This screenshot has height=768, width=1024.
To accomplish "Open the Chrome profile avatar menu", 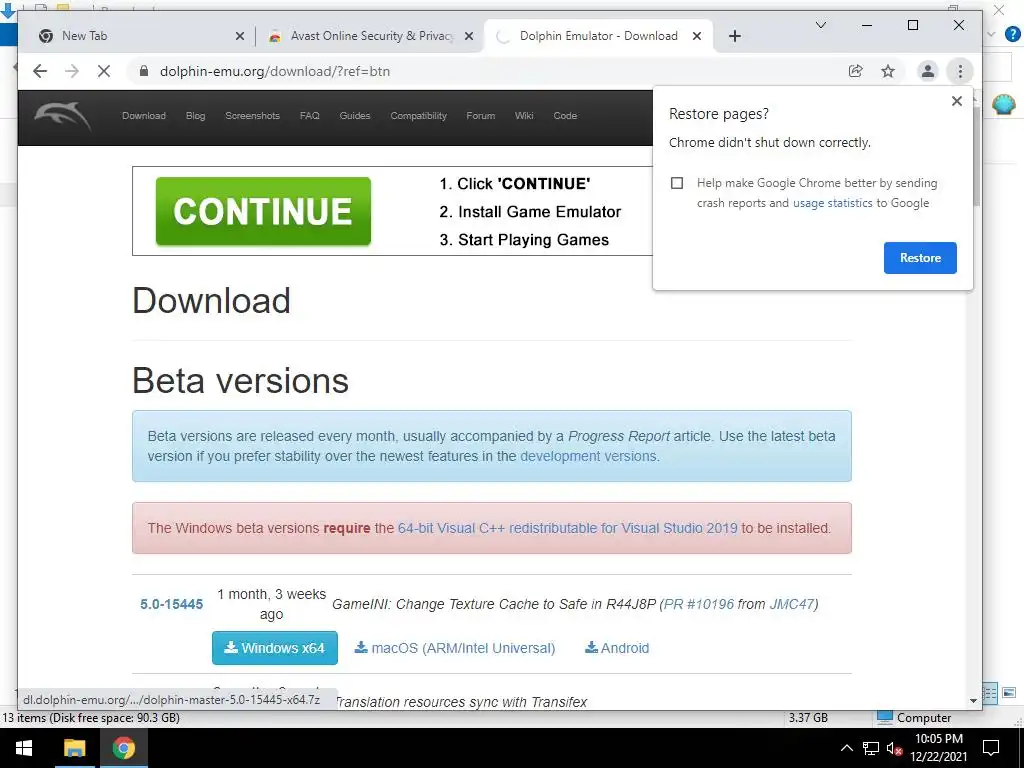I will [x=927, y=71].
